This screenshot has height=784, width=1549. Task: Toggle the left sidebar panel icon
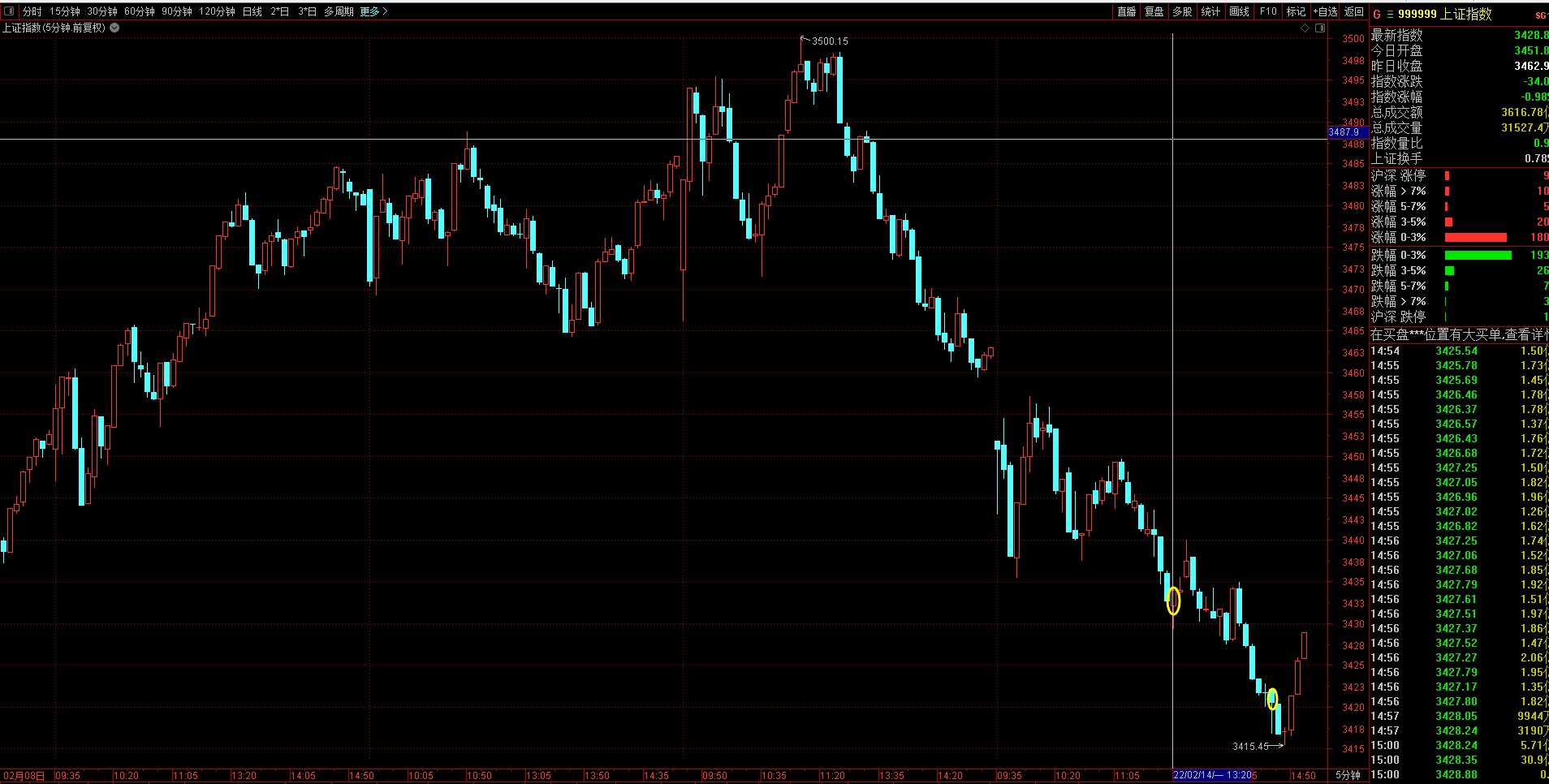tap(10, 11)
